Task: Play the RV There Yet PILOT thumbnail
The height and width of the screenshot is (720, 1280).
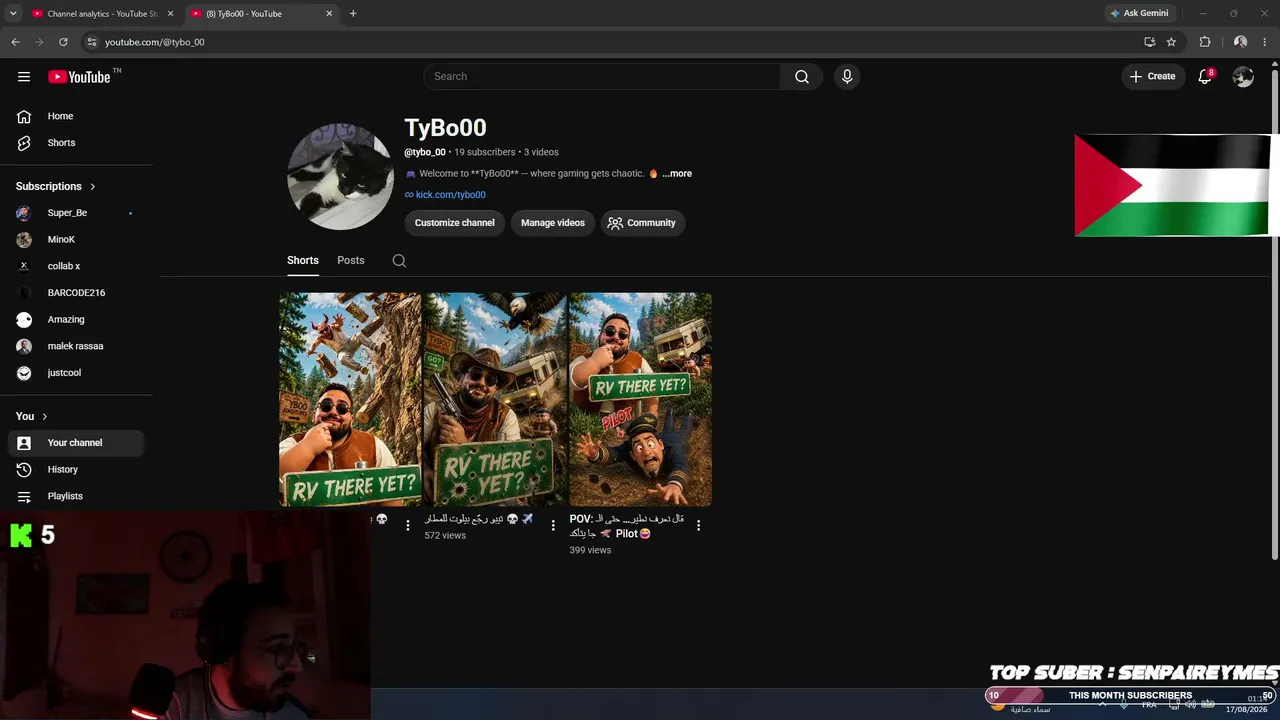Action: (640, 400)
